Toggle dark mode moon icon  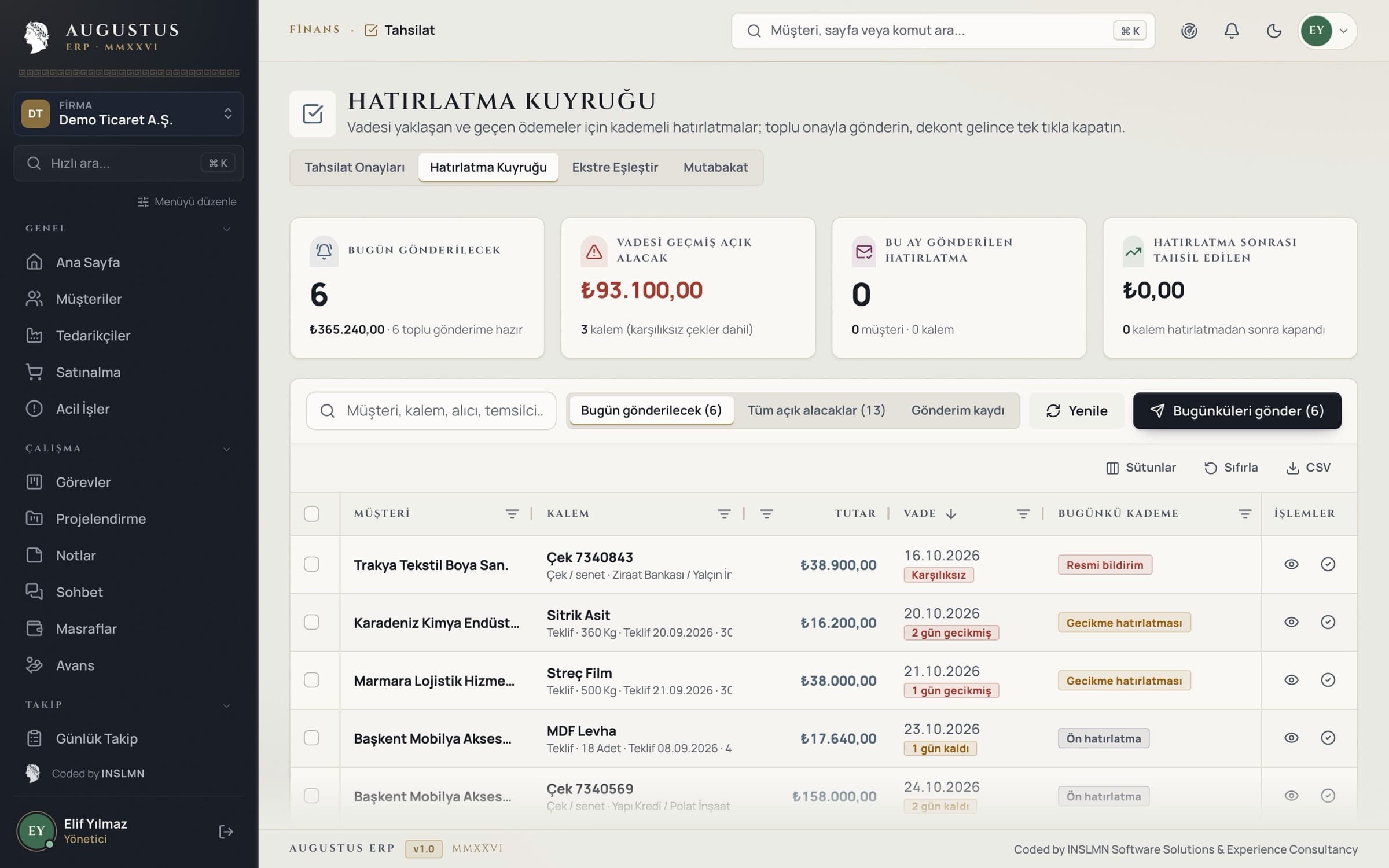[1274, 31]
